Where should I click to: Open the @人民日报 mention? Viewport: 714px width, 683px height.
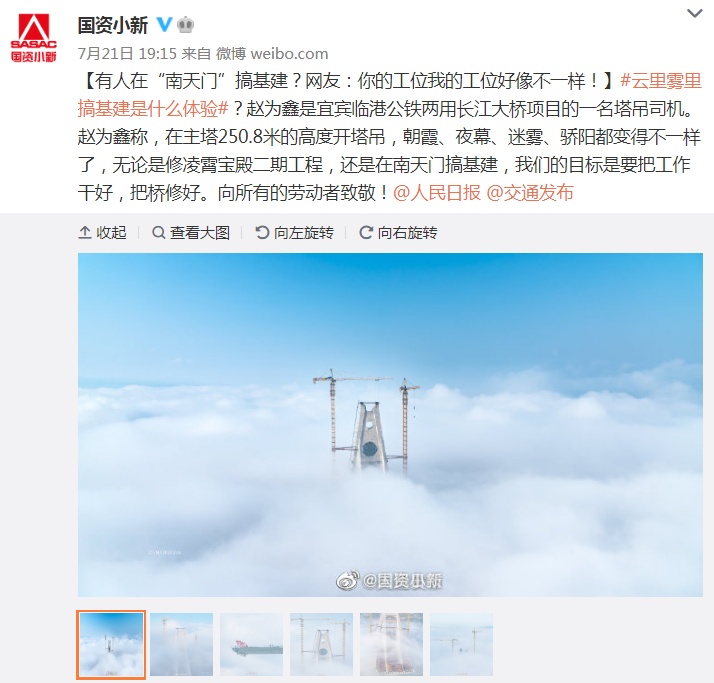[437, 193]
